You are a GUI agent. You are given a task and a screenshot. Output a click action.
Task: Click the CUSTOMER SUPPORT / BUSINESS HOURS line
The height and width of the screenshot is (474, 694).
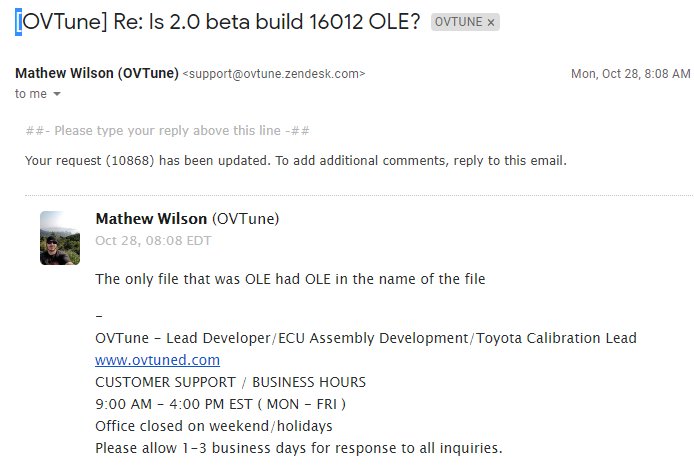(231, 382)
